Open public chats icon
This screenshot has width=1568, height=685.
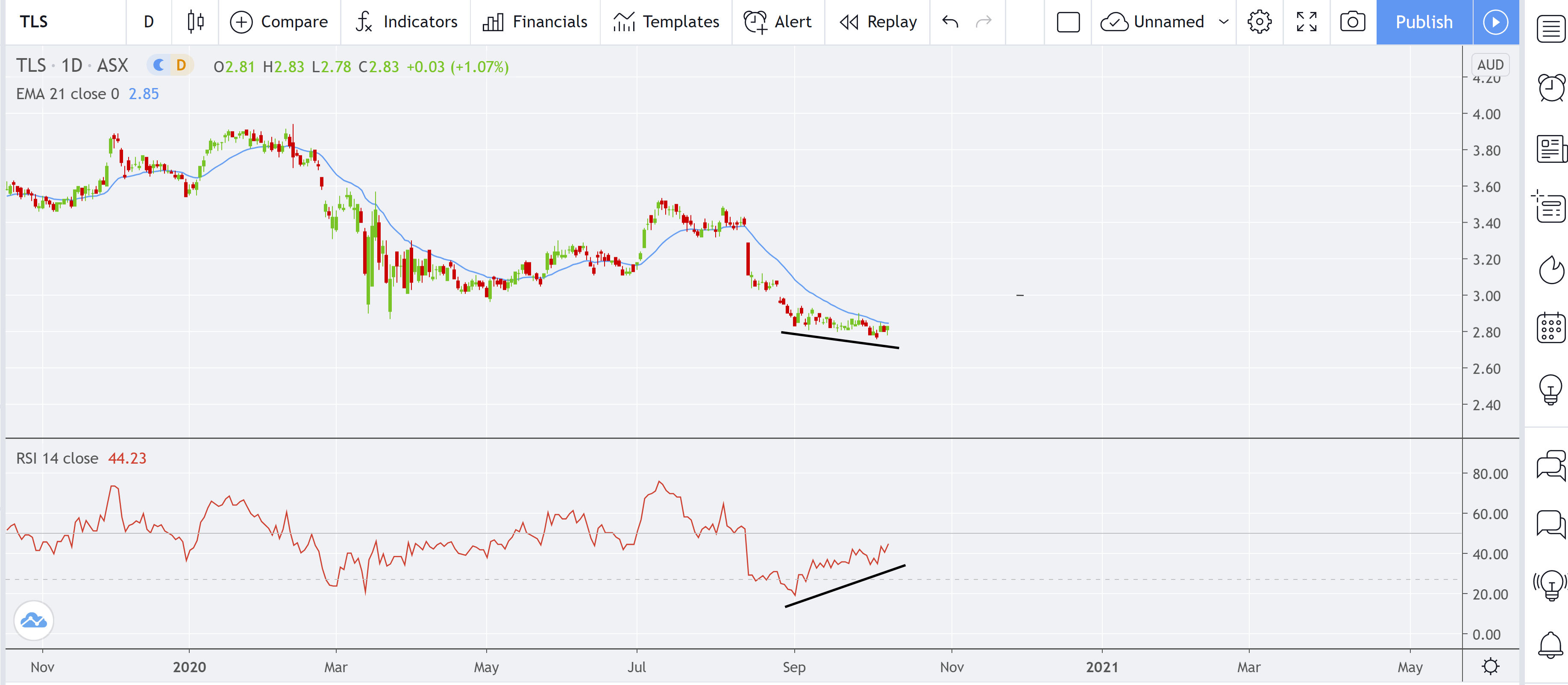coord(1551,466)
